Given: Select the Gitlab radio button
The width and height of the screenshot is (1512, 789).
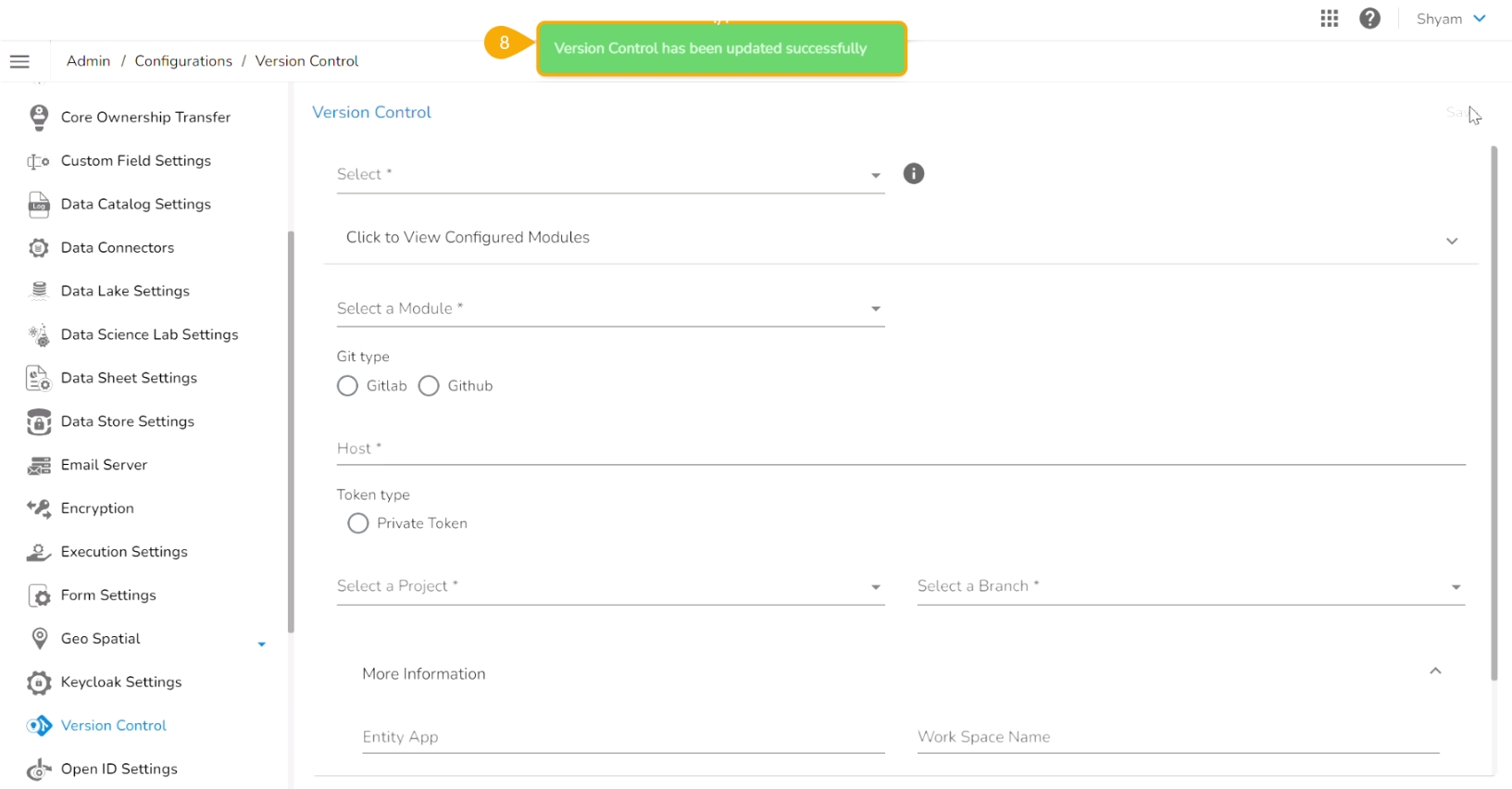Looking at the screenshot, I should coord(348,386).
